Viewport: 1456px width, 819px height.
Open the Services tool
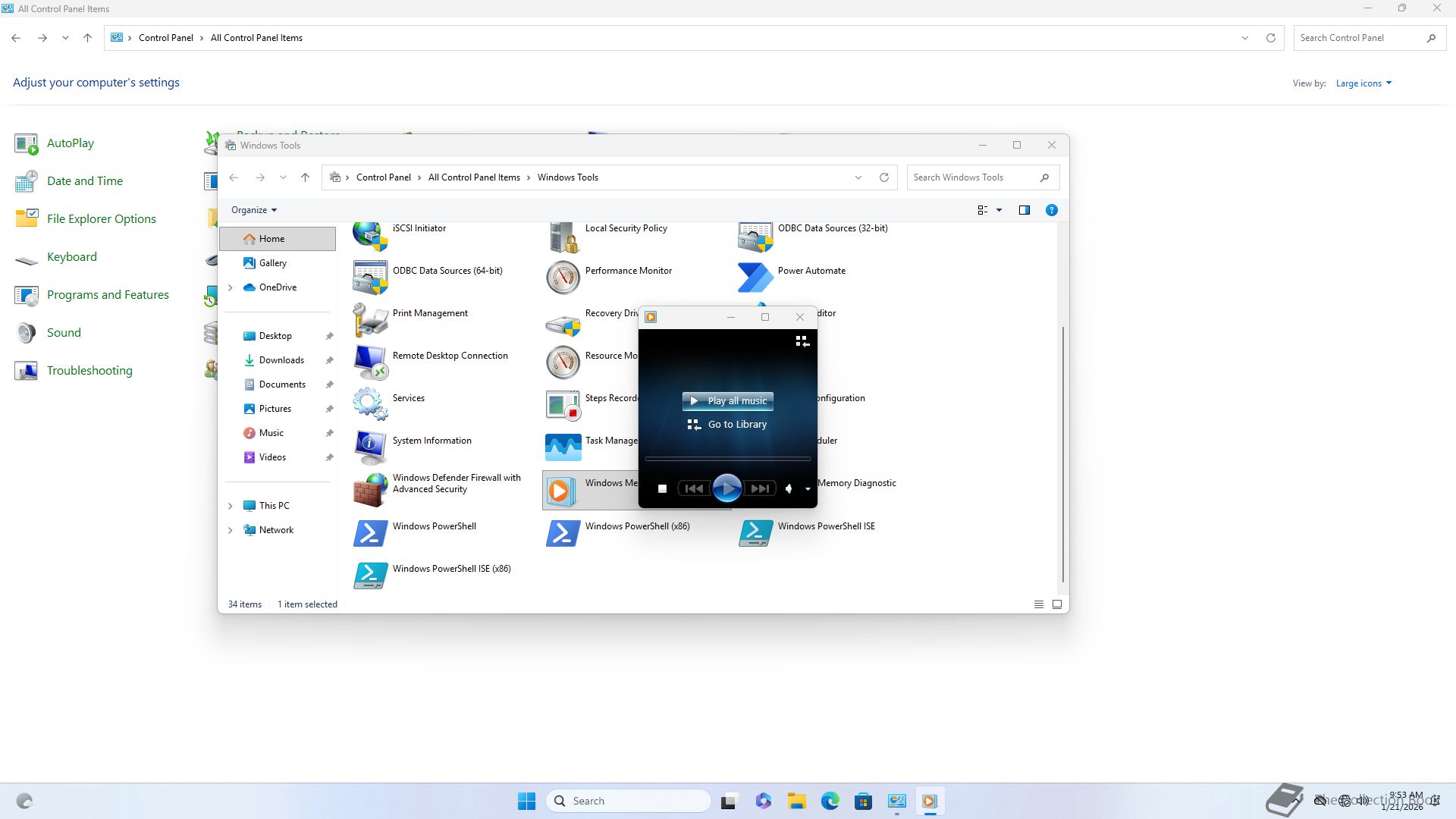(x=408, y=398)
